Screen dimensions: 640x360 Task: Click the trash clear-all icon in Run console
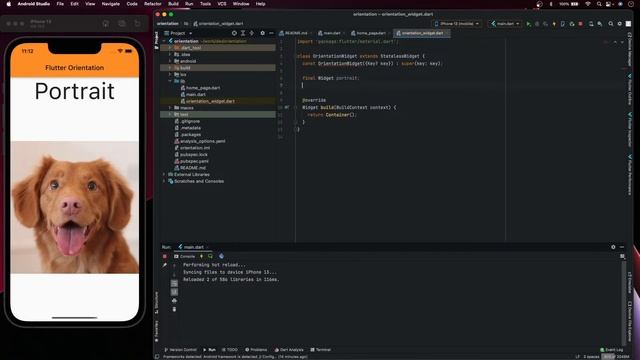174,309
